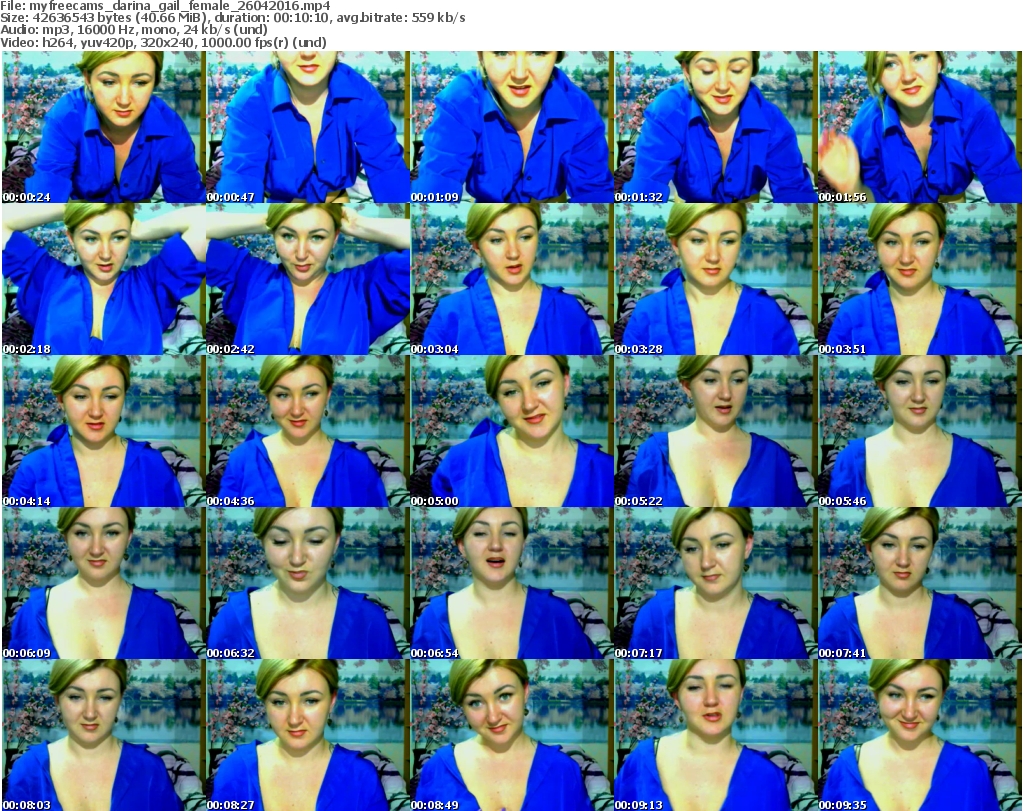Select the thumbnail timestamped 00:01:32
Screen dimensions: 1024x811
[715, 127]
